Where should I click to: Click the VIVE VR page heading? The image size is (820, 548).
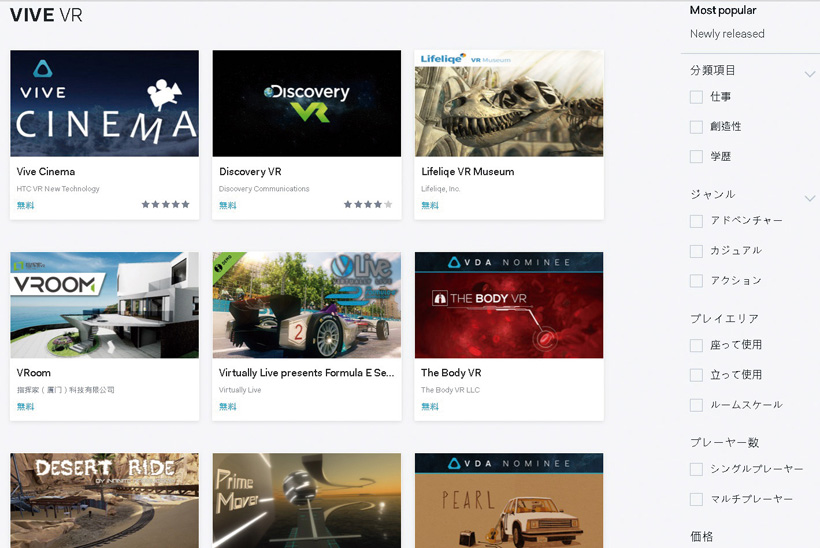pos(46,15)
